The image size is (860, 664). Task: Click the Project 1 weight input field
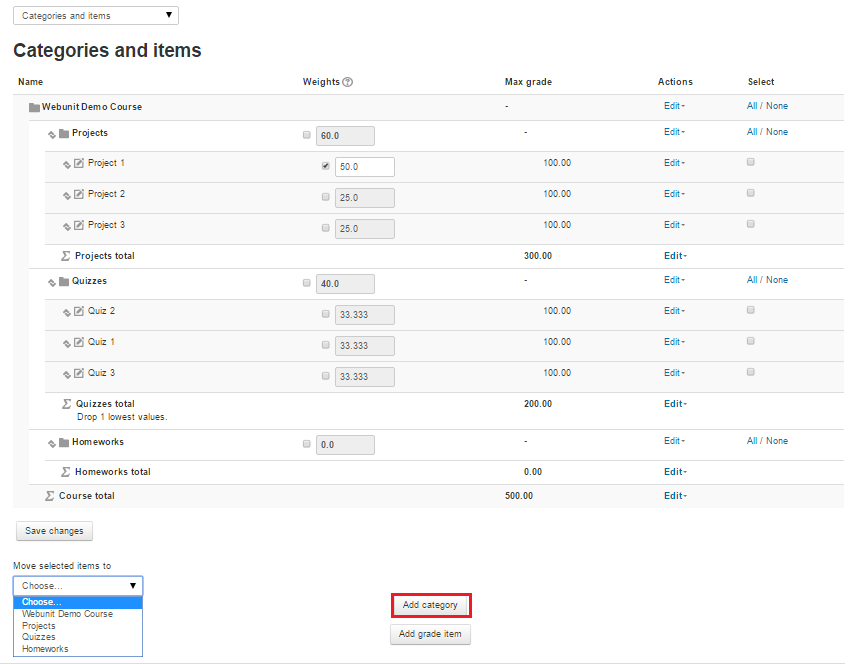(x=364, y=167)
